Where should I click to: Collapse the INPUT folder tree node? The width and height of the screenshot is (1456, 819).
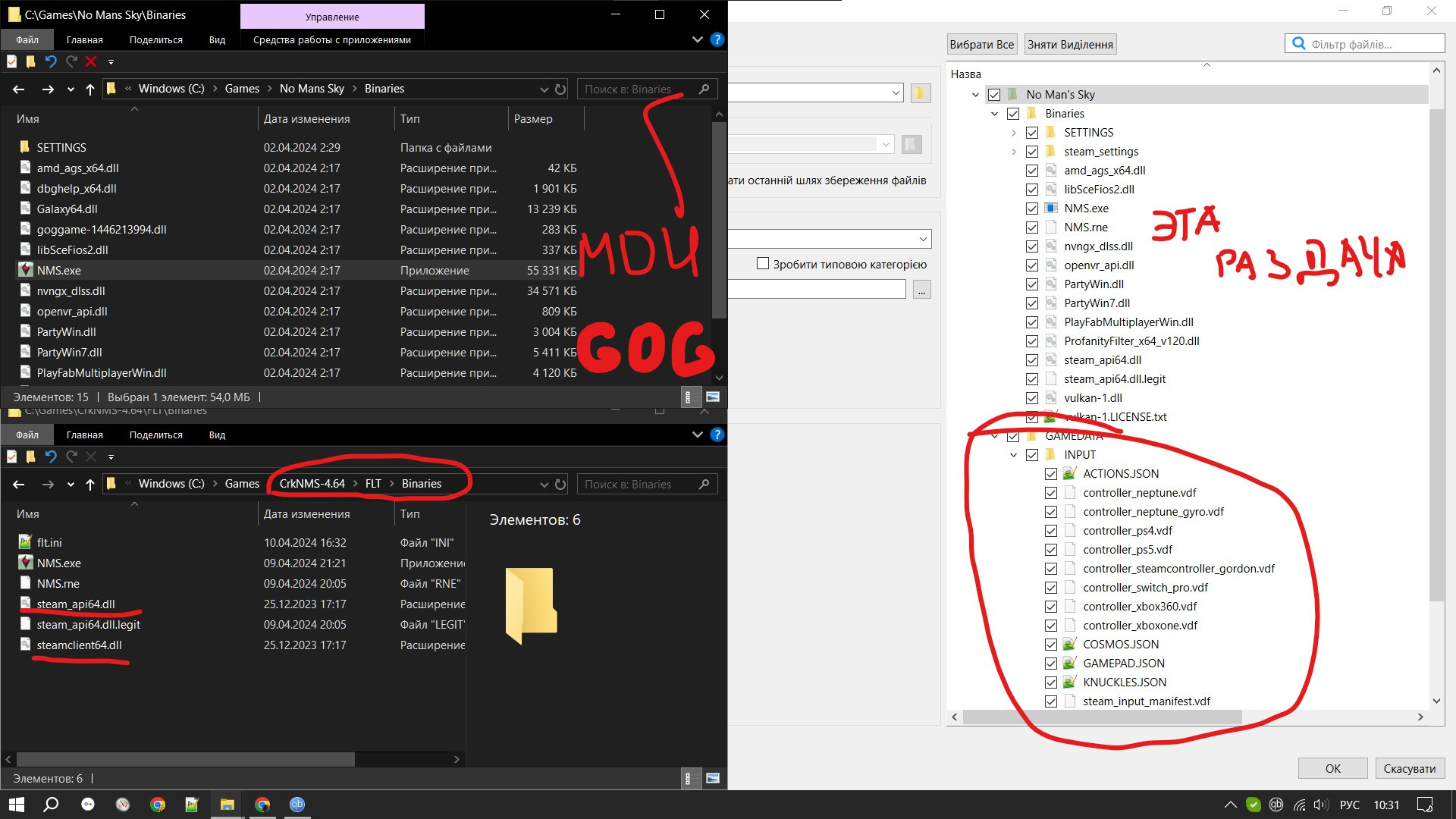click(1014, 455)
